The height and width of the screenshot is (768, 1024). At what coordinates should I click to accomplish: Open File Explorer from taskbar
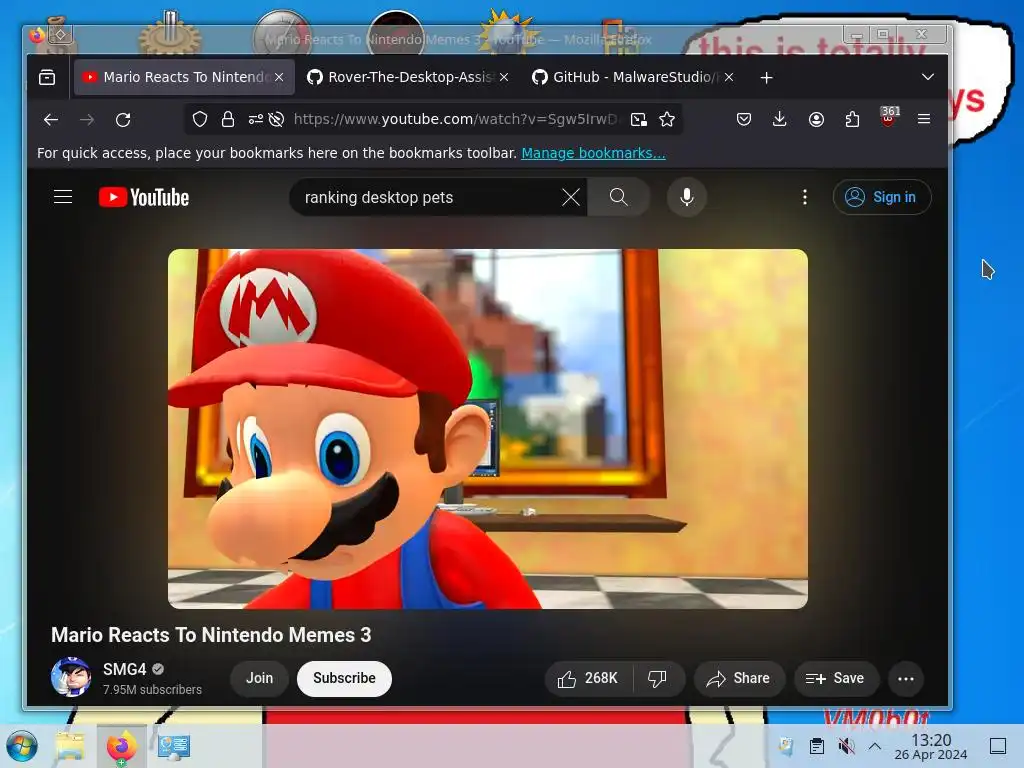click(x=70, y=746)
